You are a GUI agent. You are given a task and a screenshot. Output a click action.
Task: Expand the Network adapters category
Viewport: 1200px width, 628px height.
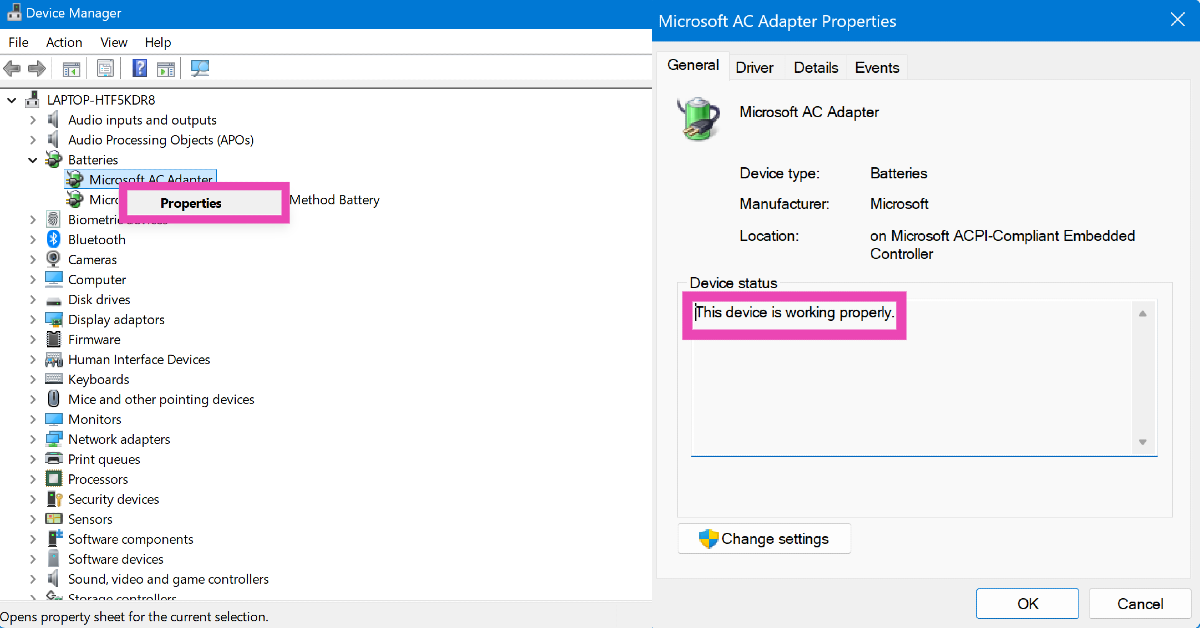click(33, 440)
